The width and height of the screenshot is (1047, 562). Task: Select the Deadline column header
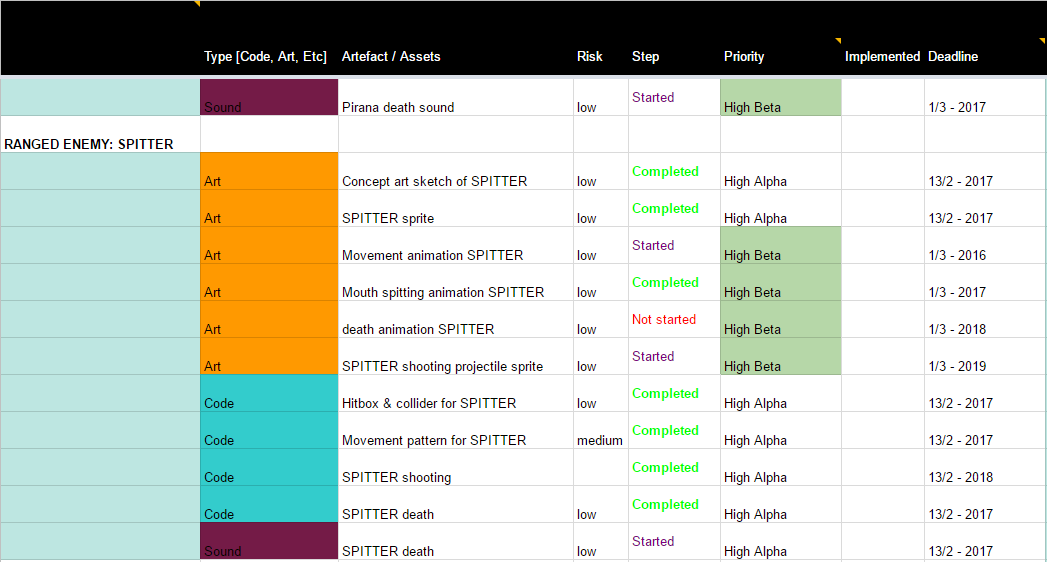coord(953,57)
